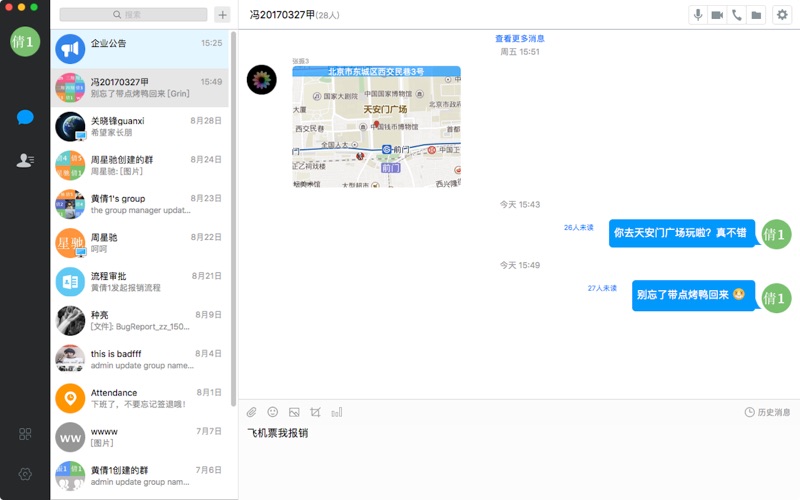Open the this is badfff group chat
The width and height of the screenshot is (800, 500).
click(139, 359)
